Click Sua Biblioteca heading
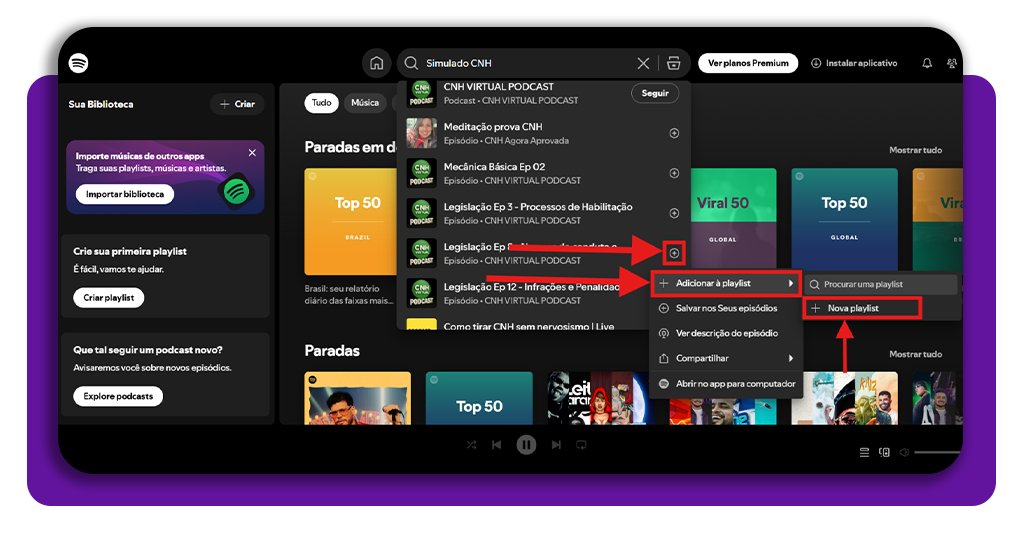This screenshot has width=1024, height=536. (101, 104)
